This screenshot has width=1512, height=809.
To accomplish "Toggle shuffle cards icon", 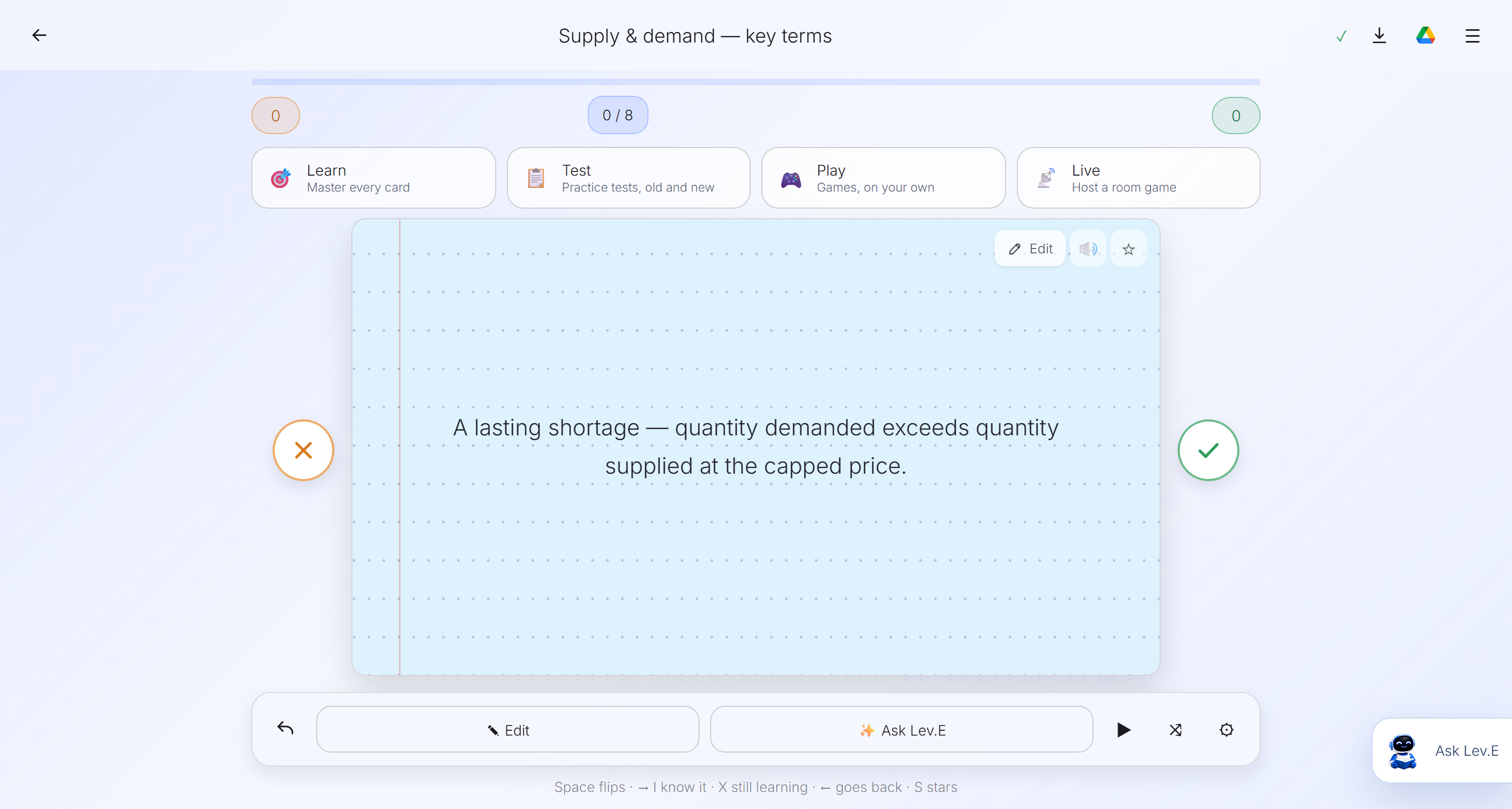I will (1175, 730).
